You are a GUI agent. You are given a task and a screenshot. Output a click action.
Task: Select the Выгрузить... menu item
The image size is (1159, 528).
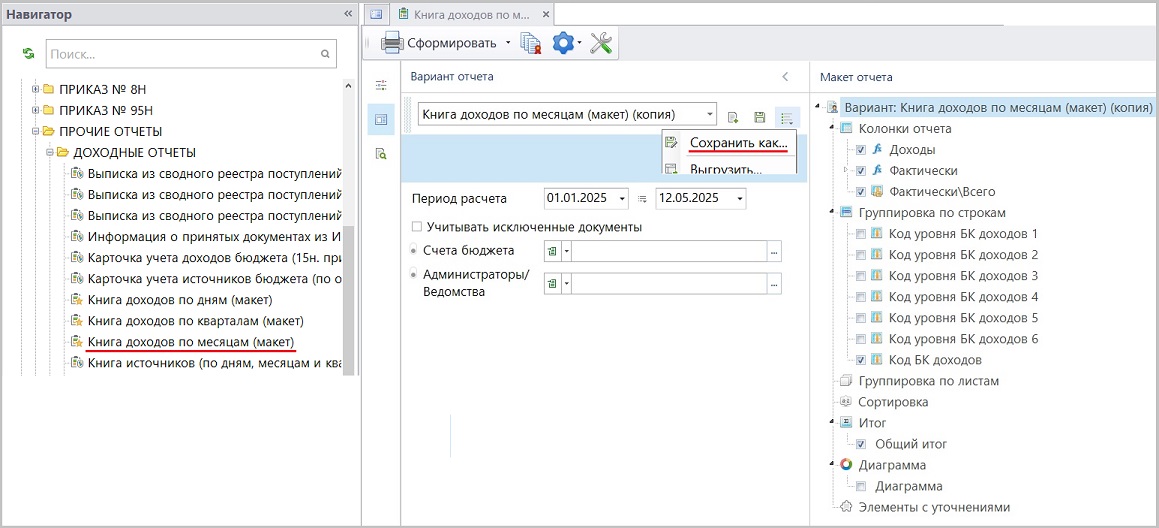(728, 167)
